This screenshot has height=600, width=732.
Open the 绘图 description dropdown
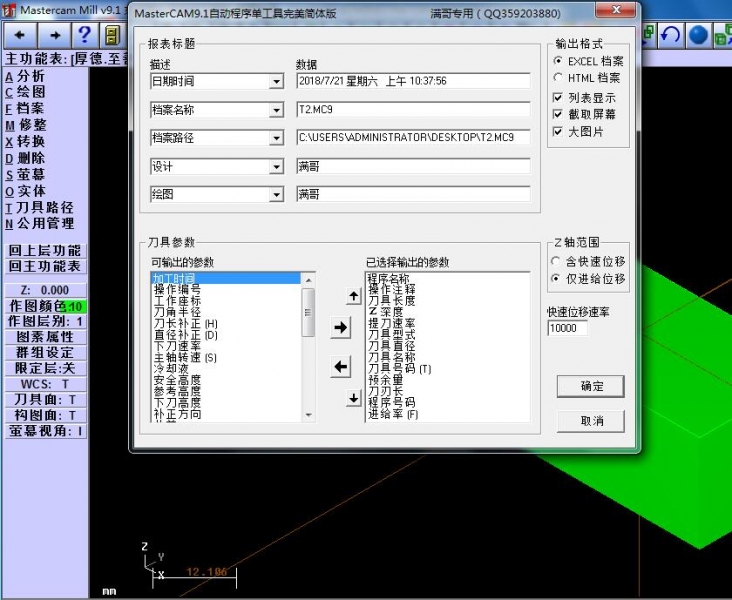point(276,195)
